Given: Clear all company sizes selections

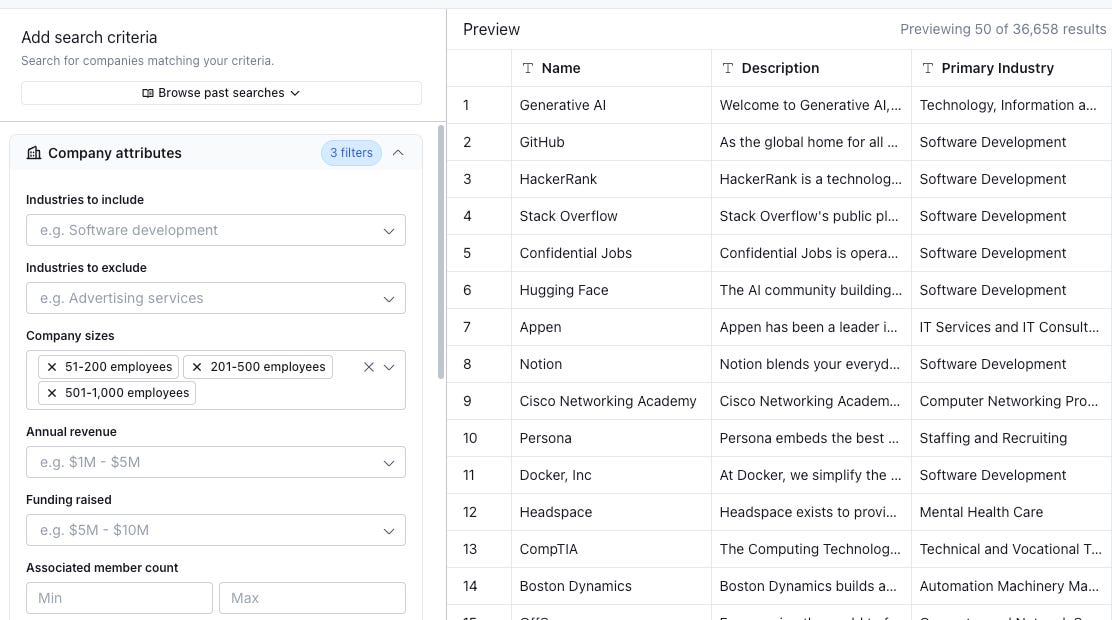Looking at the screenshot, I should click(x=369, y=367).
